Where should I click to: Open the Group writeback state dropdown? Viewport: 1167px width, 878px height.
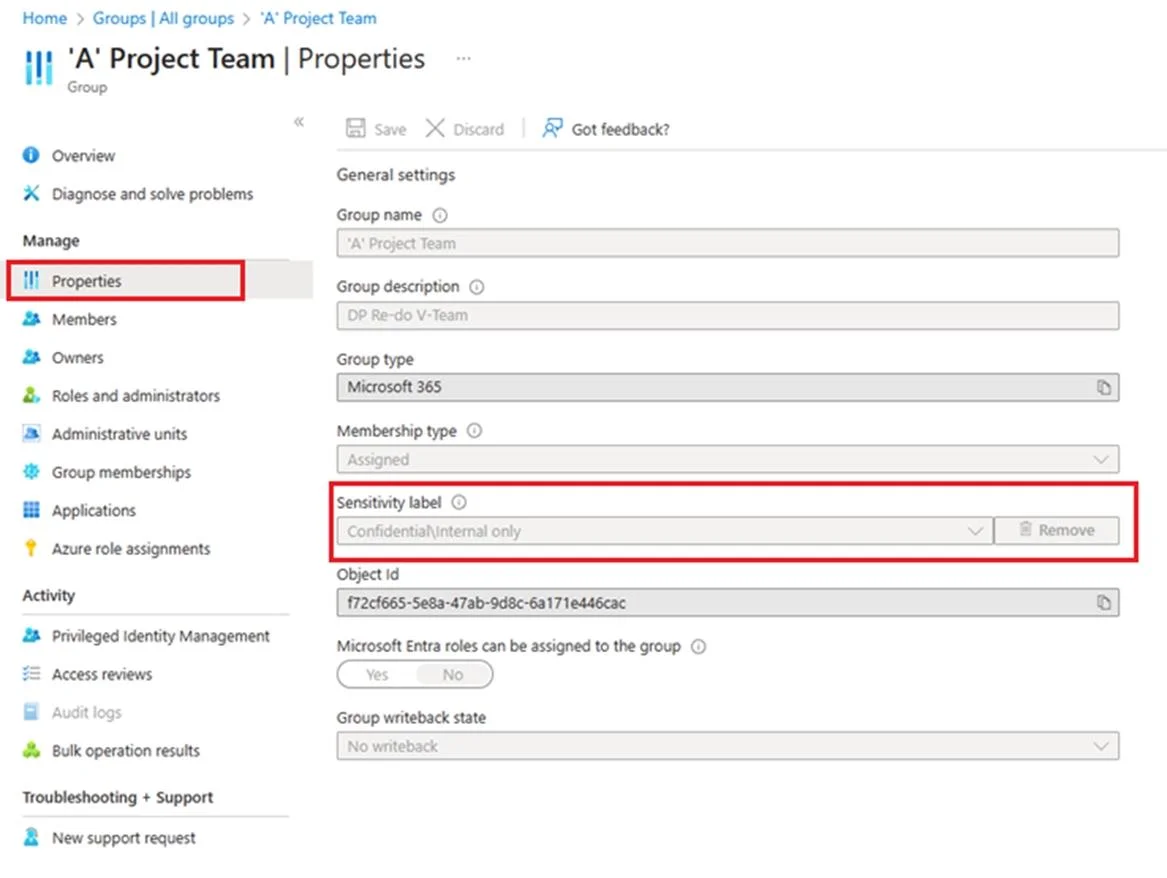[727, 746]
